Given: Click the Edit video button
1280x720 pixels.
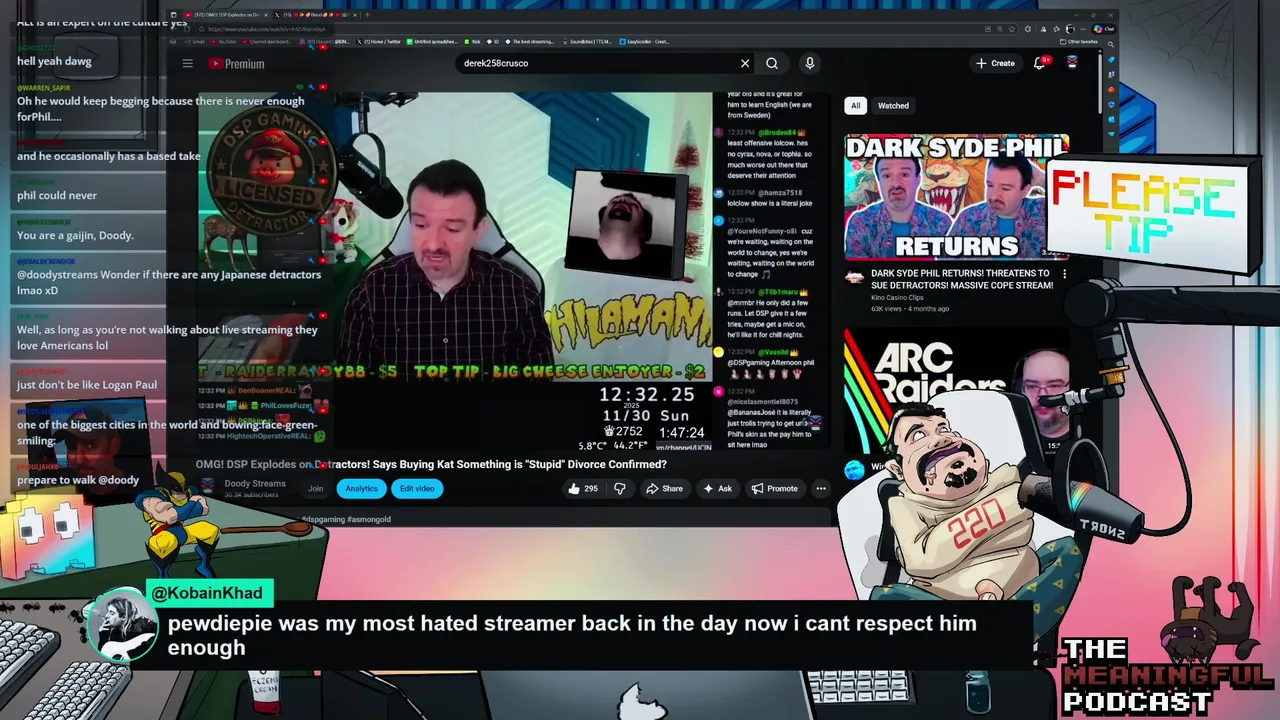Looking at the screenshot, I should (417, 488).
